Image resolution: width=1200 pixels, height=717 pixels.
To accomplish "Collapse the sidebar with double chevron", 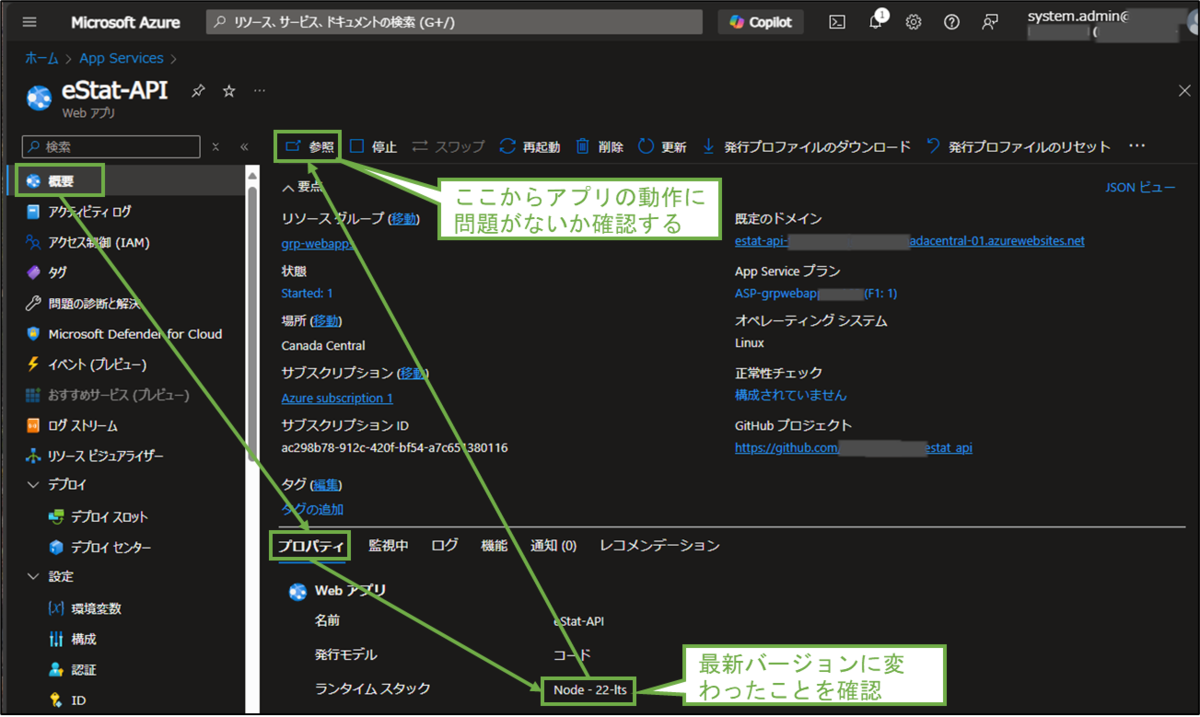I will click(244, 147).
